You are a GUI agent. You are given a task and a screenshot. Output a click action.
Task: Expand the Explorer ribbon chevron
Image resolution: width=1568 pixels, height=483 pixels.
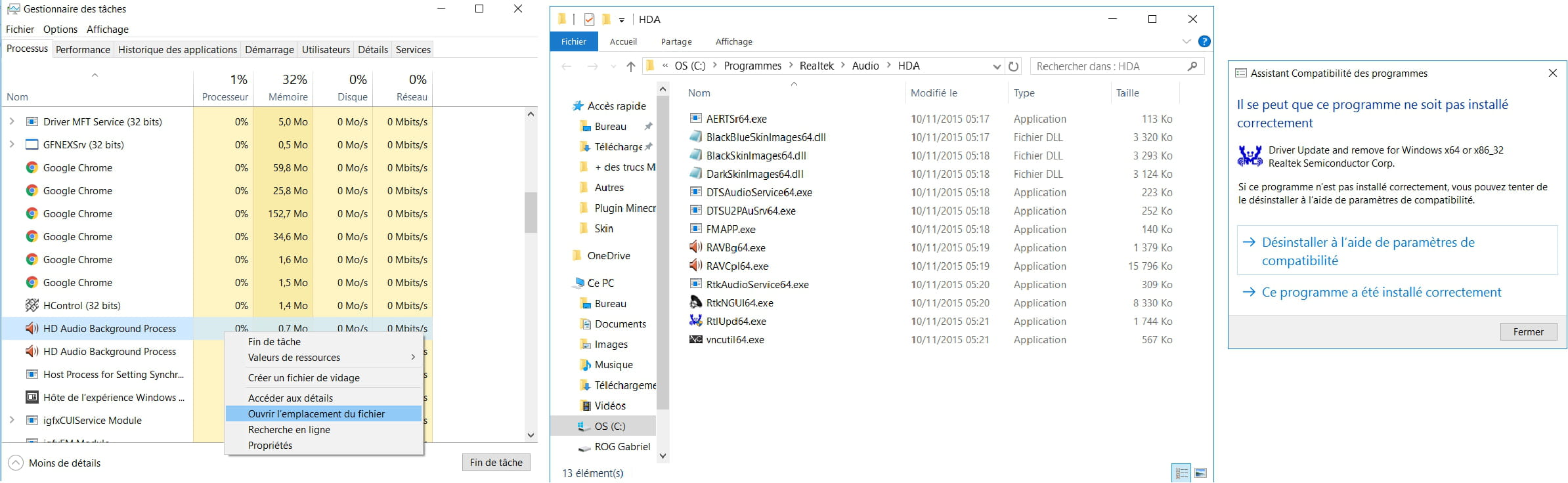[1186, 41]
